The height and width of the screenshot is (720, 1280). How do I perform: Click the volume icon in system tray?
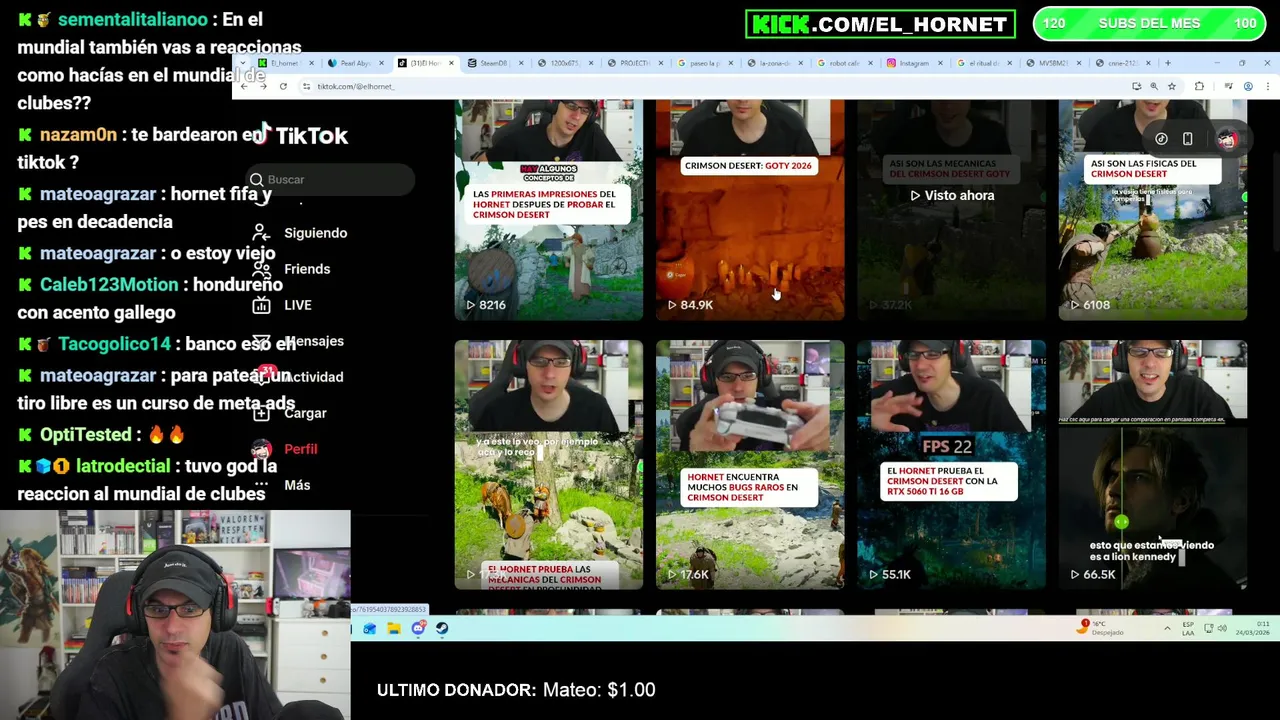tap(1222, 628)
